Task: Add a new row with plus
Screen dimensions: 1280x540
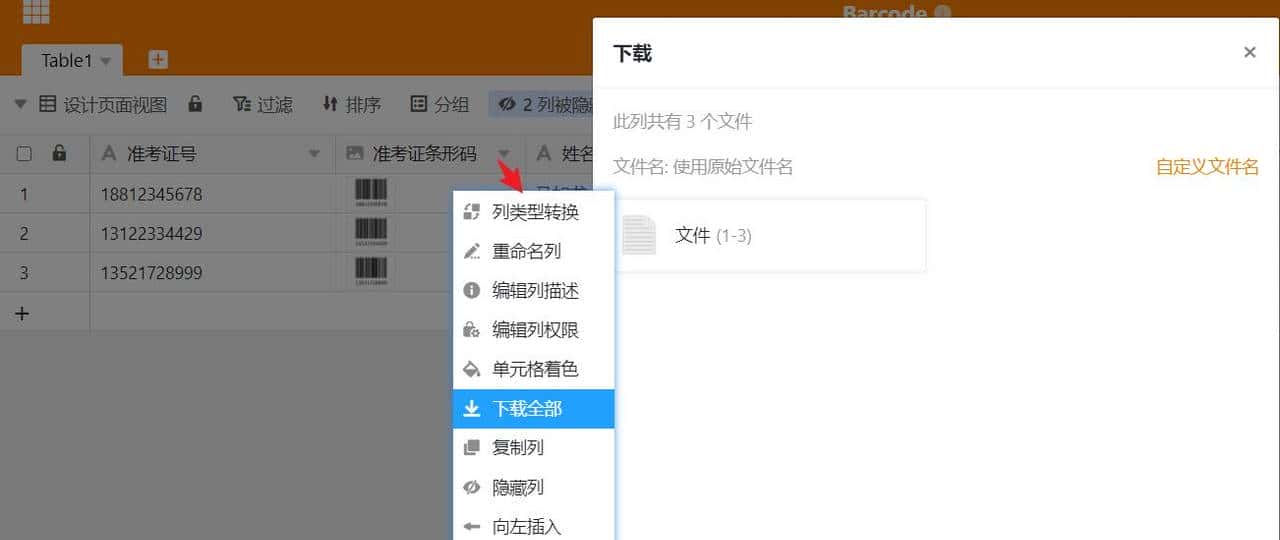Action: (x=22, y=313)
